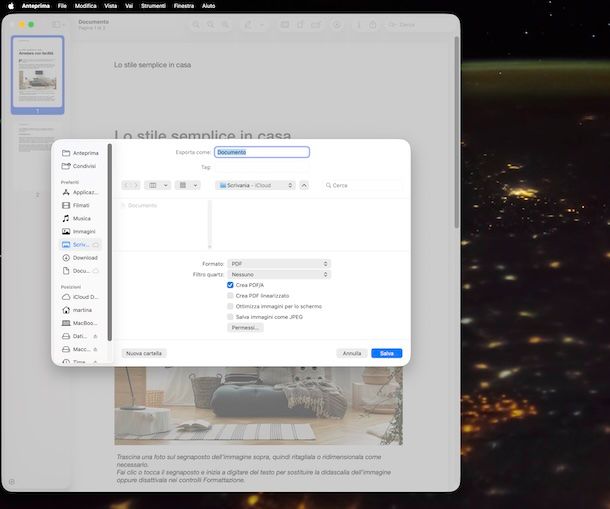The image size is (610, 509).
Task: Open the MacBook location in sidebar
Action: click(80, 323)
